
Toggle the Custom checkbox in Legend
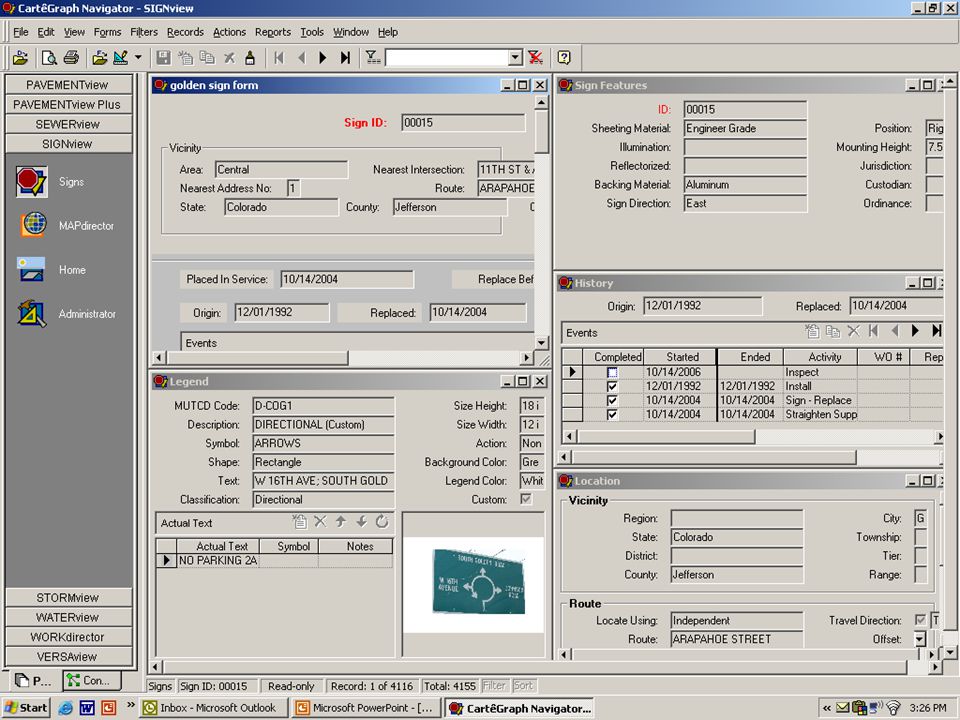point(525,499)
